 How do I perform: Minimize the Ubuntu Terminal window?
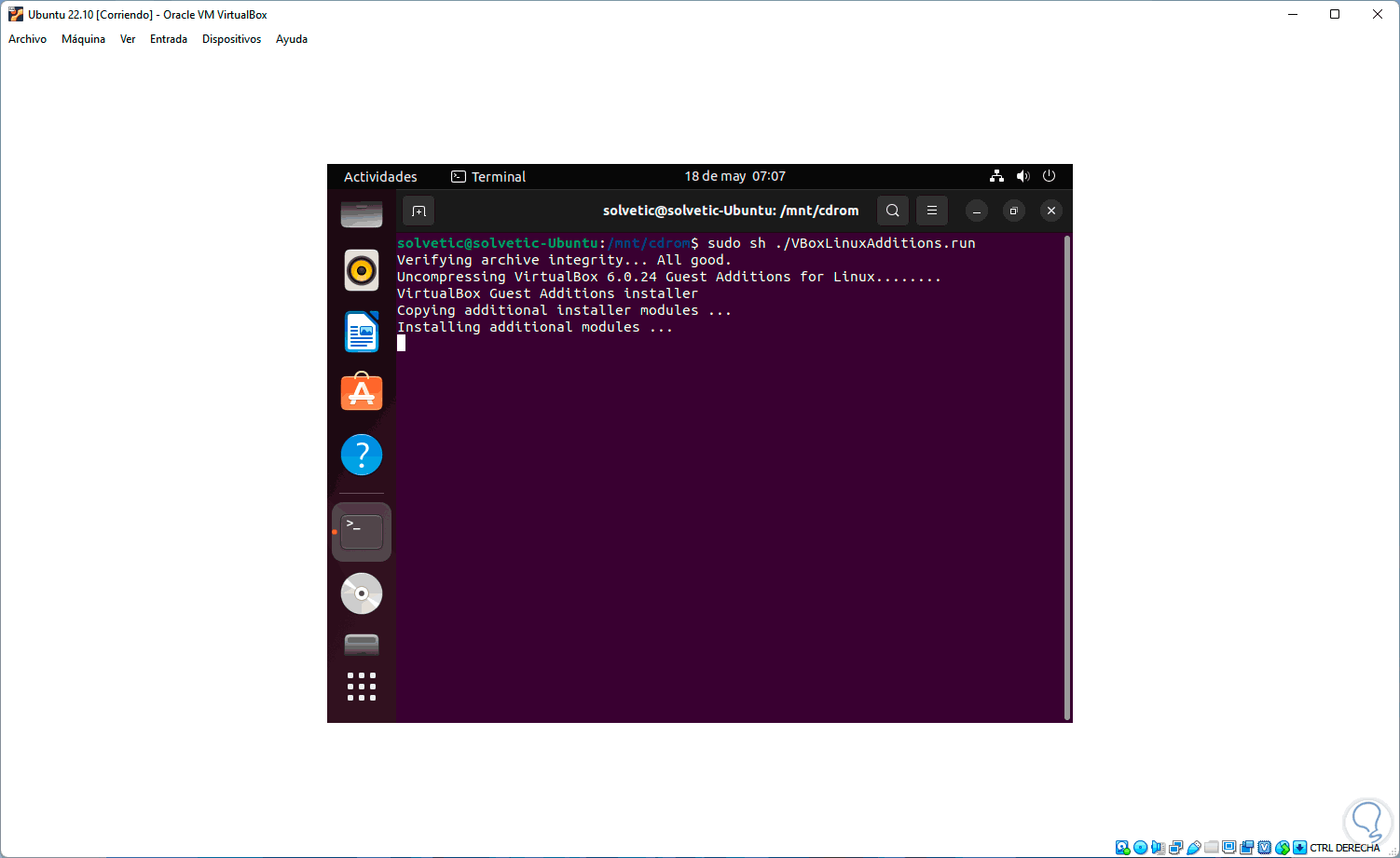977,211
